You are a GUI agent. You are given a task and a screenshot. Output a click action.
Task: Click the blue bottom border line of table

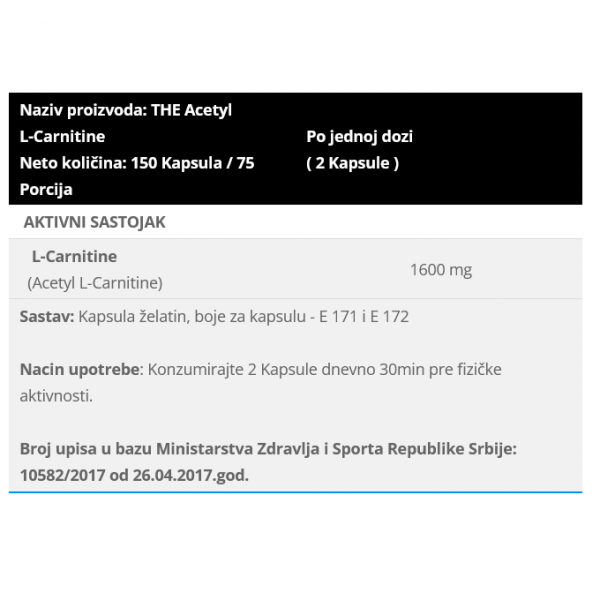[295, 492]
